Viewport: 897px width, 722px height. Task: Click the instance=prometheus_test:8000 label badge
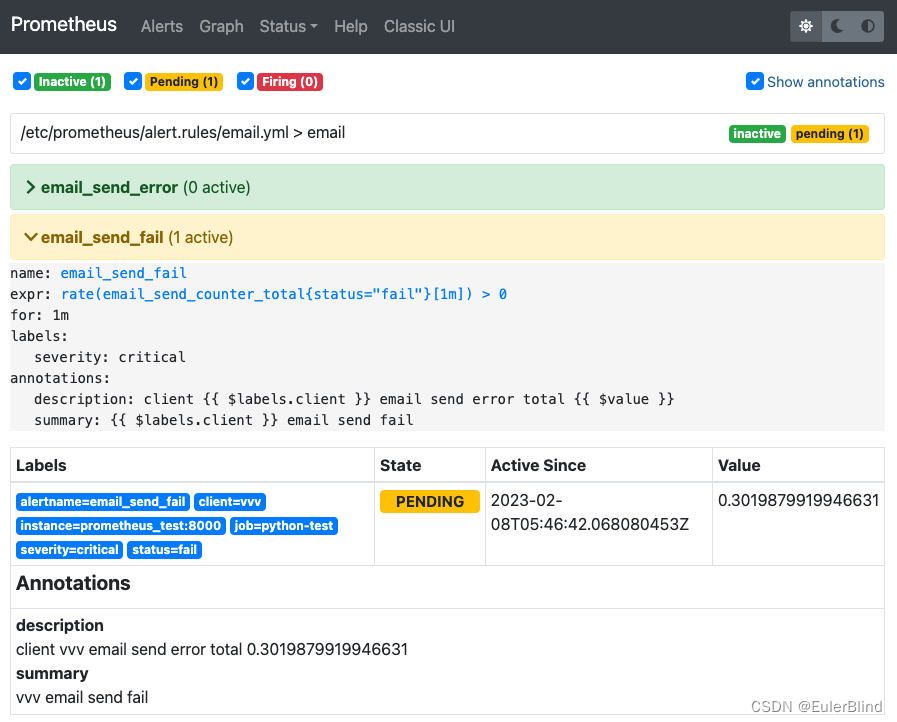[x=121, y=526]
